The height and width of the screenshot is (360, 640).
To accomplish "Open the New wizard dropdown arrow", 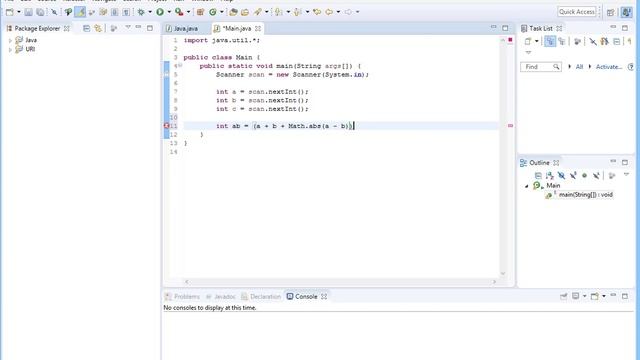I will pyautogui.click(x=19, y=12).
